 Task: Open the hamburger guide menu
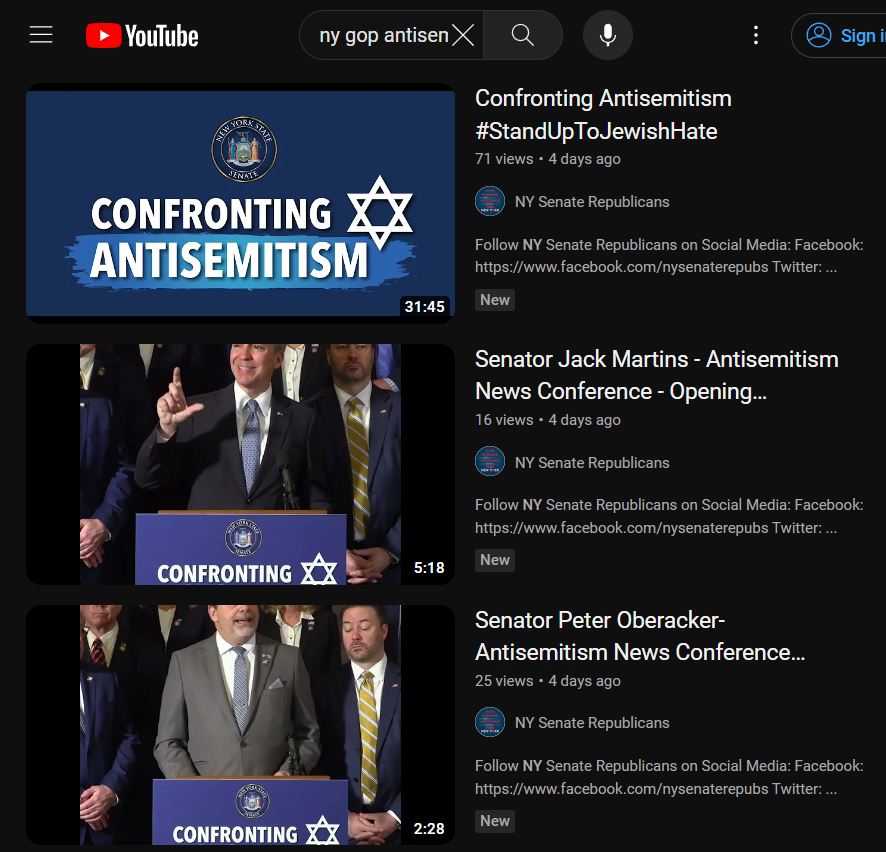pyautogui.click(x=41, y=35)
